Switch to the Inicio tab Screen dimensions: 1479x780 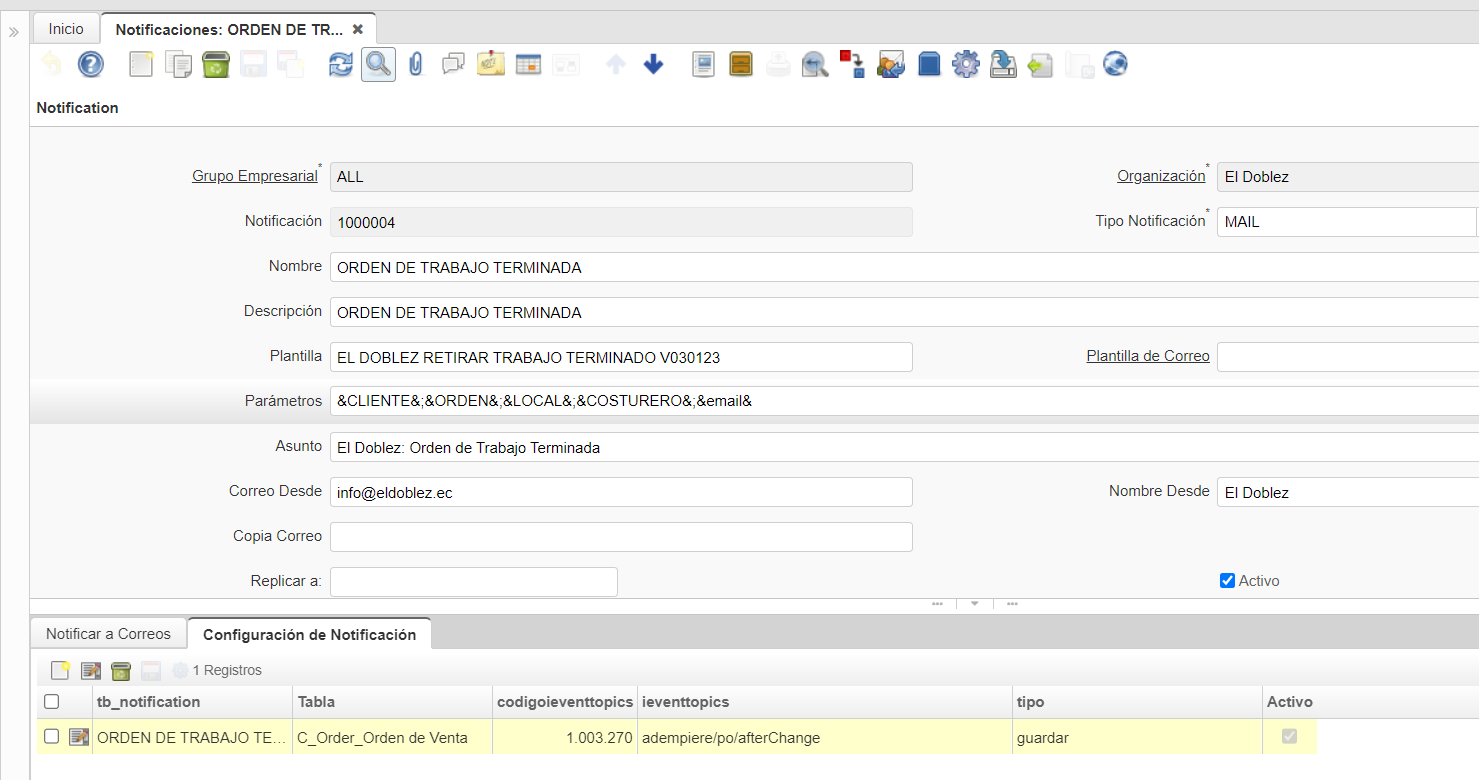coord(66,29)
